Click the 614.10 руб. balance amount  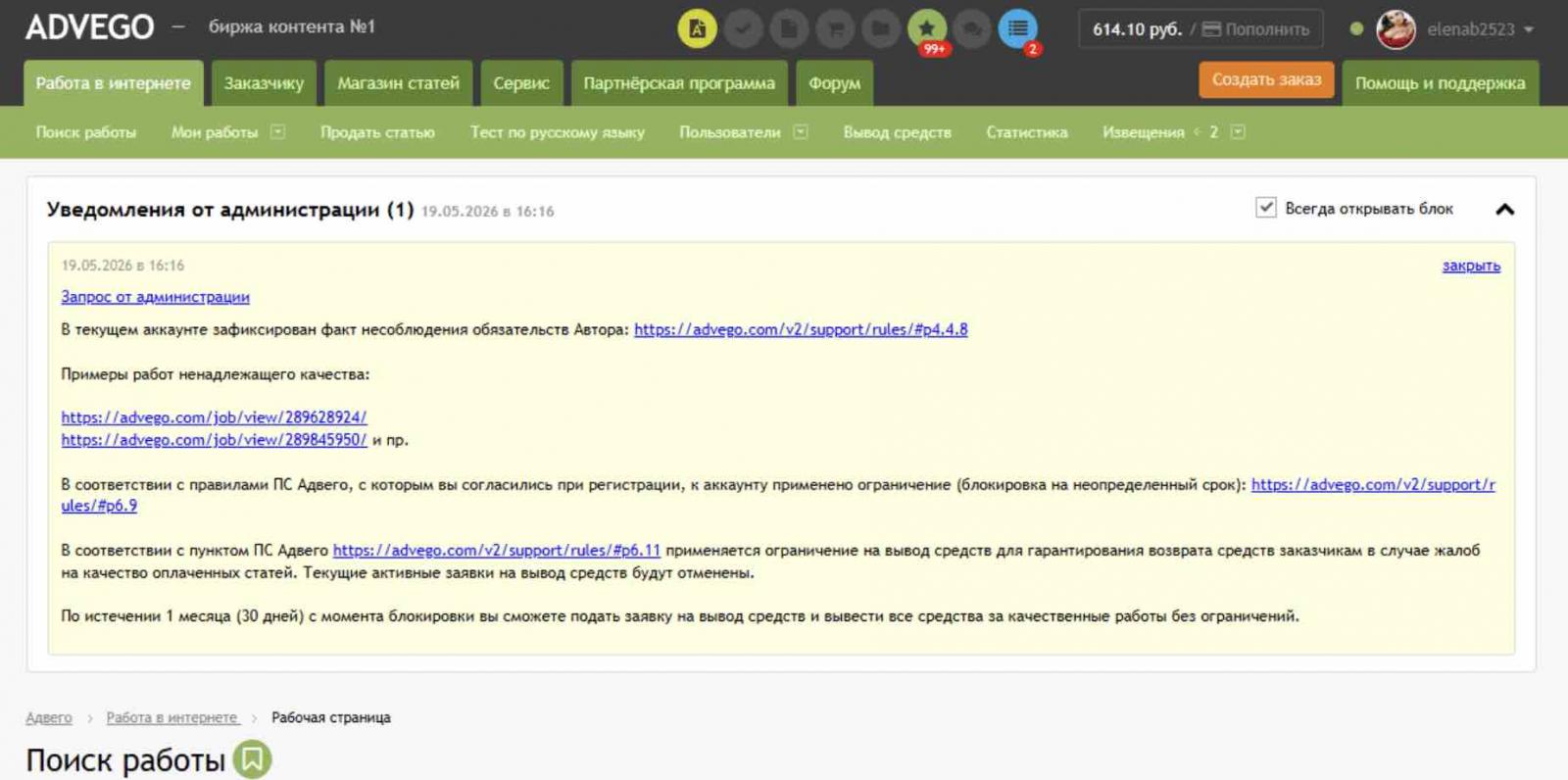(x=1137, y=29)
